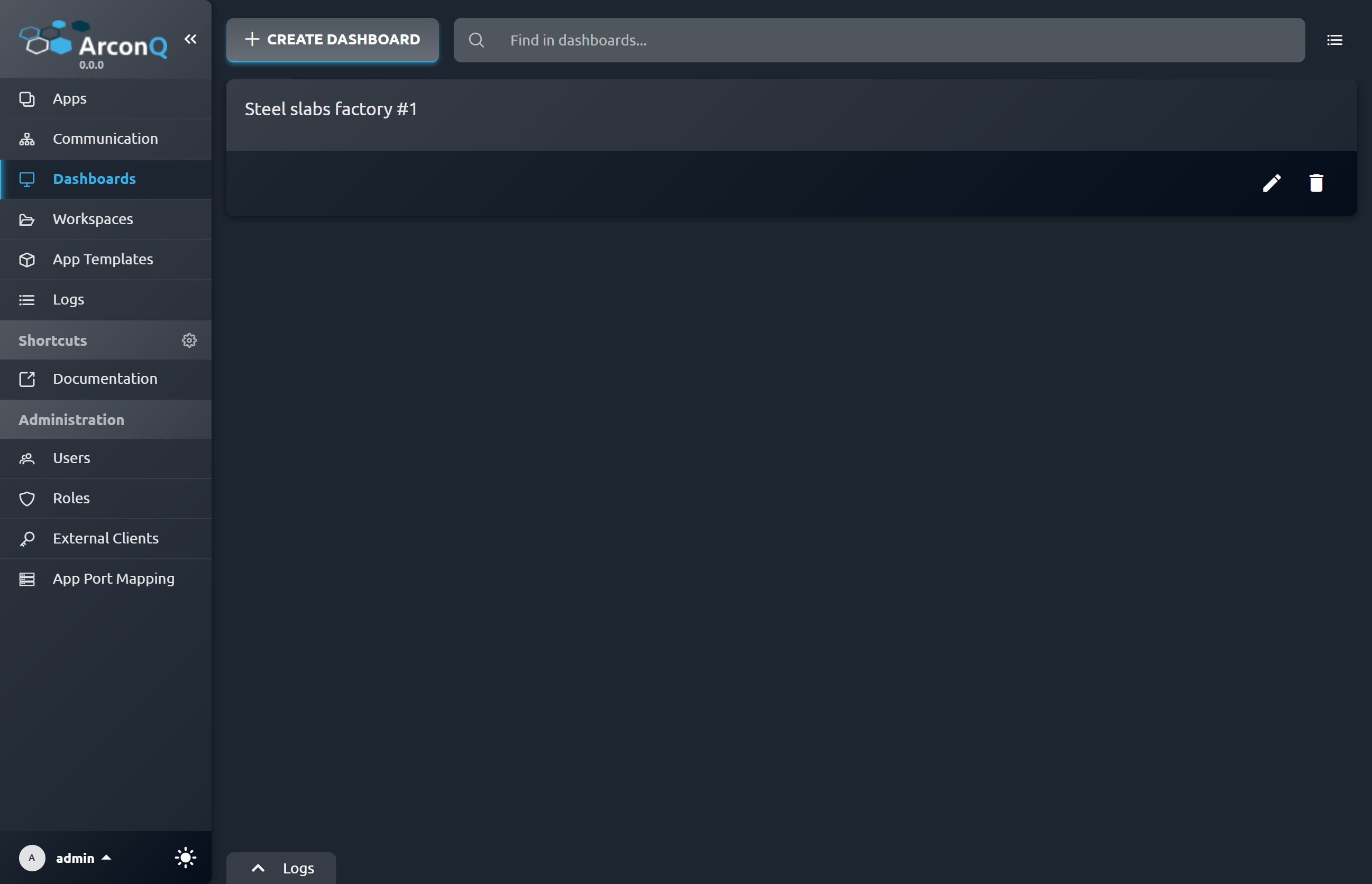Open the admin user menu dropdown

pos(83,858)
